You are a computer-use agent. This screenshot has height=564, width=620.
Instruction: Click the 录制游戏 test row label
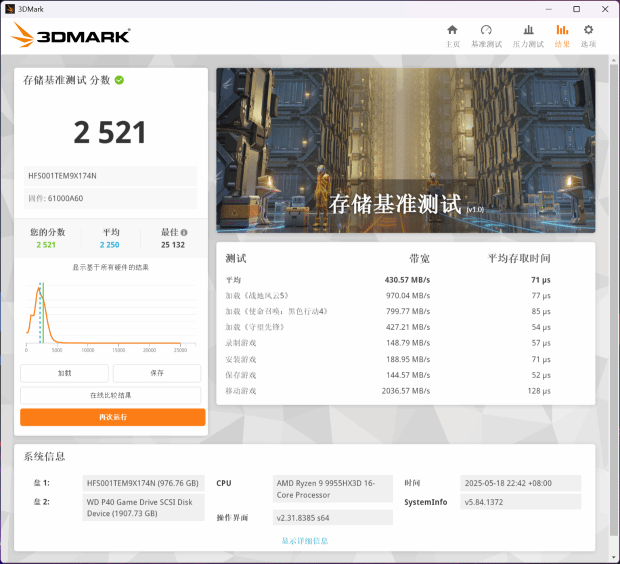click(x=241, y=343)
